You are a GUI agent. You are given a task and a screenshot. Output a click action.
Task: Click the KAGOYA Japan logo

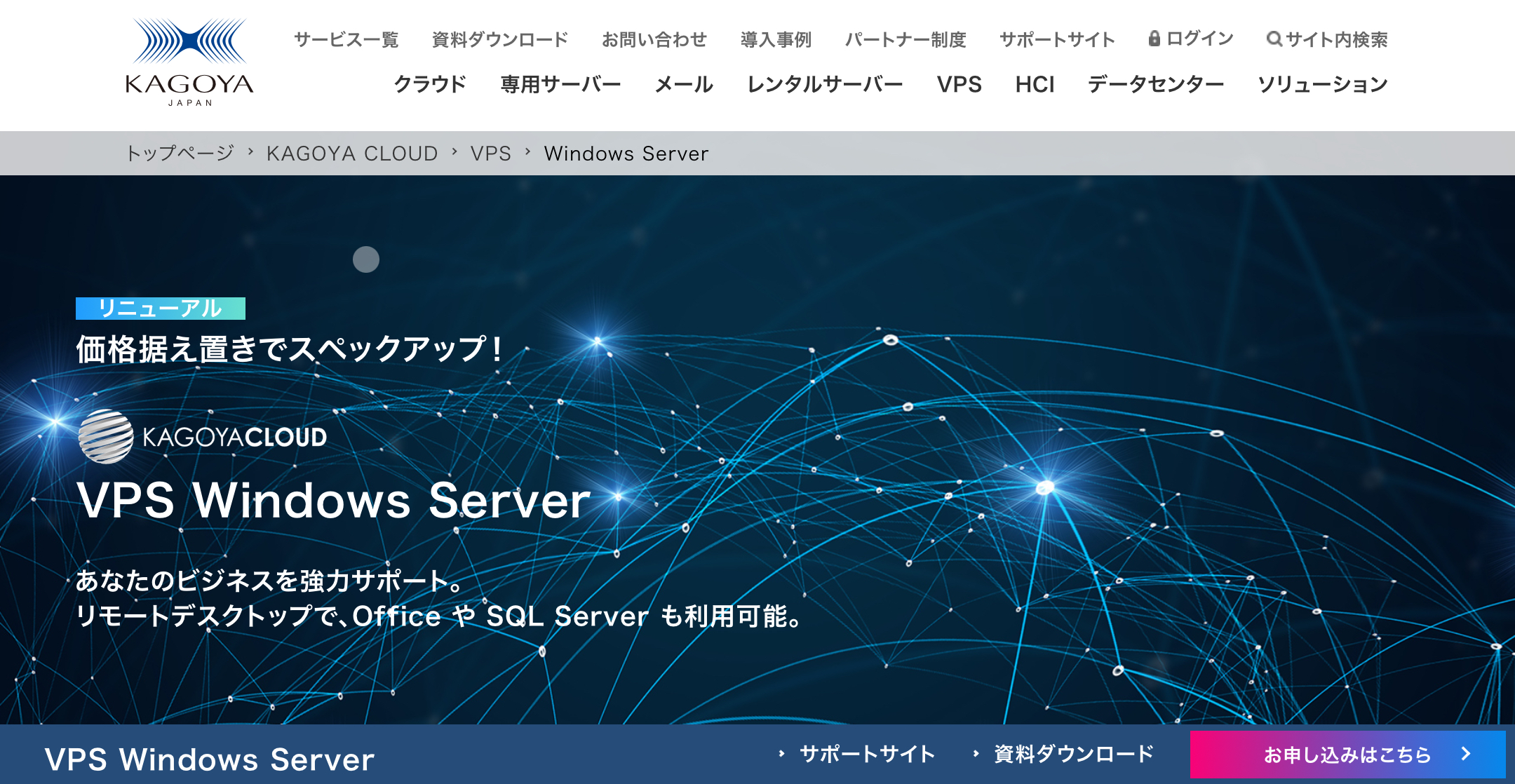click(189, 63)
